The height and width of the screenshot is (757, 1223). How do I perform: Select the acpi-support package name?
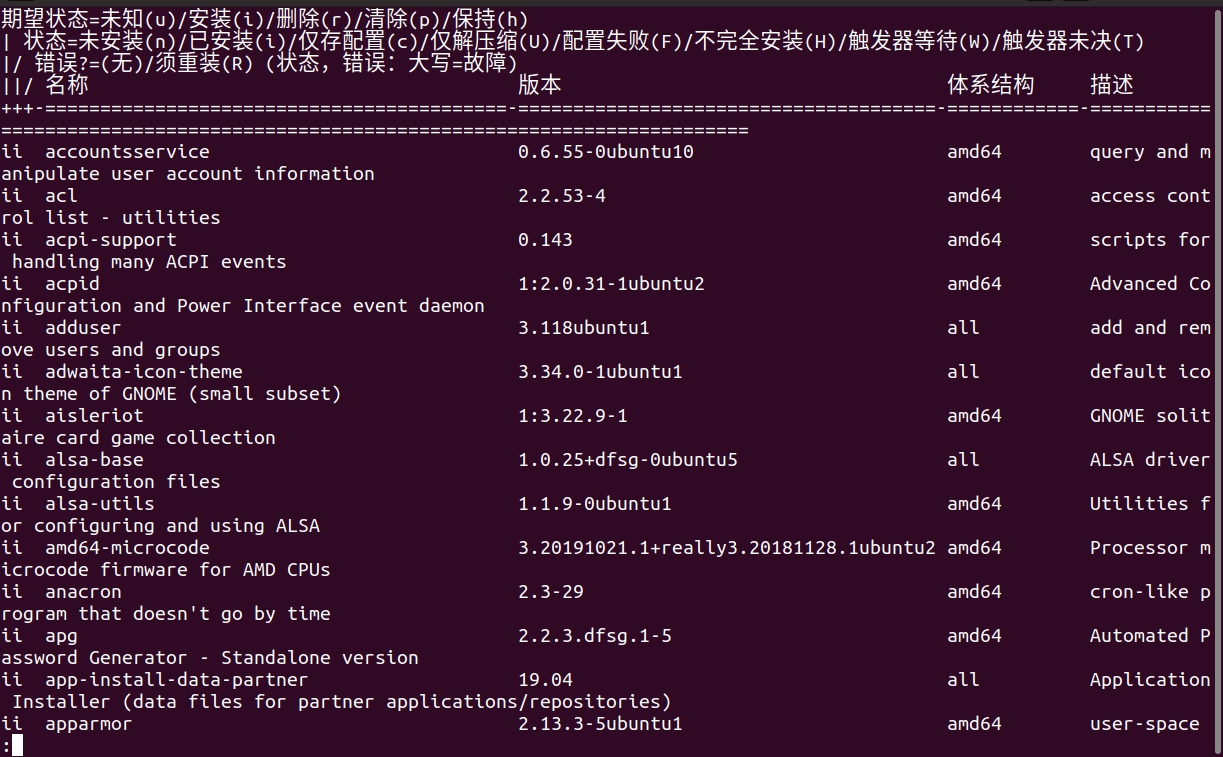111,240
